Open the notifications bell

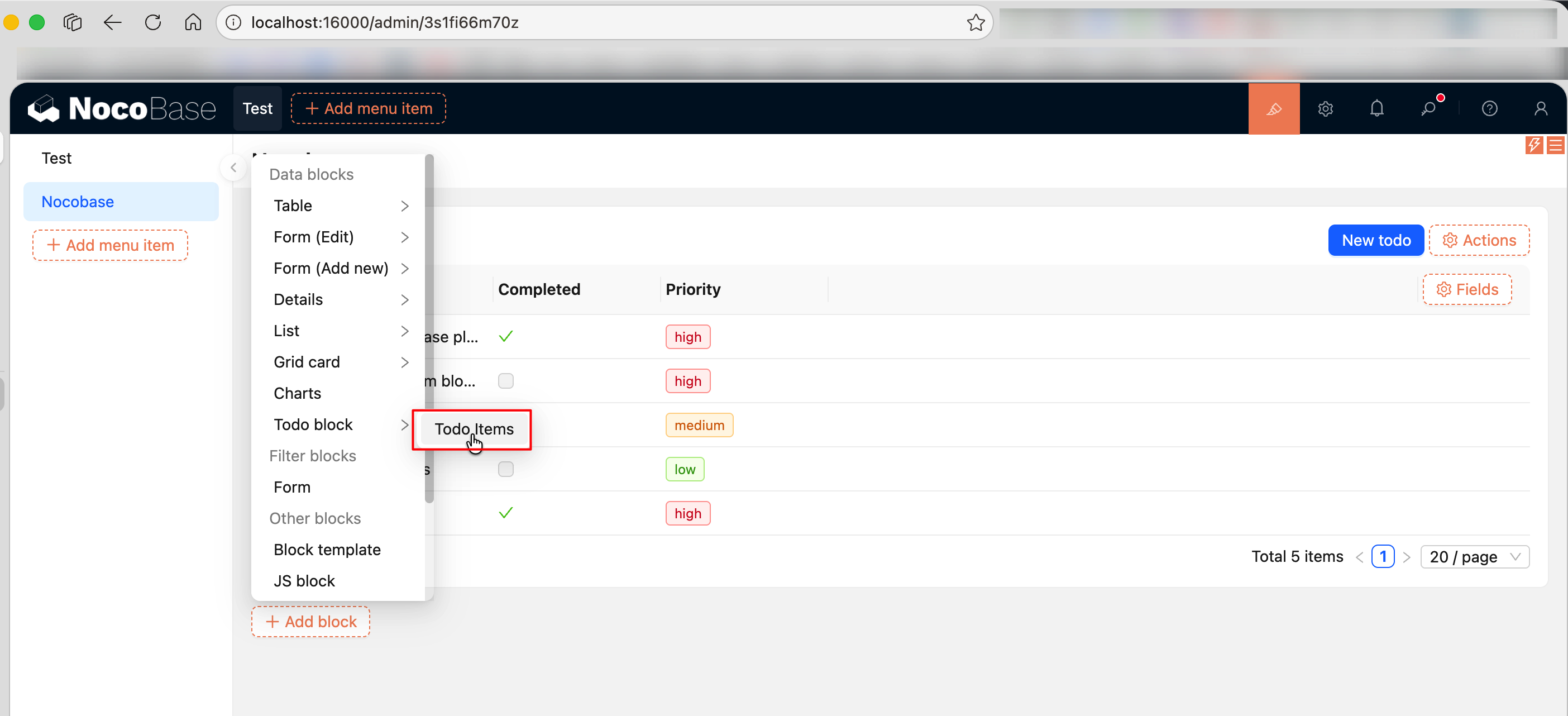(1376, 108)
